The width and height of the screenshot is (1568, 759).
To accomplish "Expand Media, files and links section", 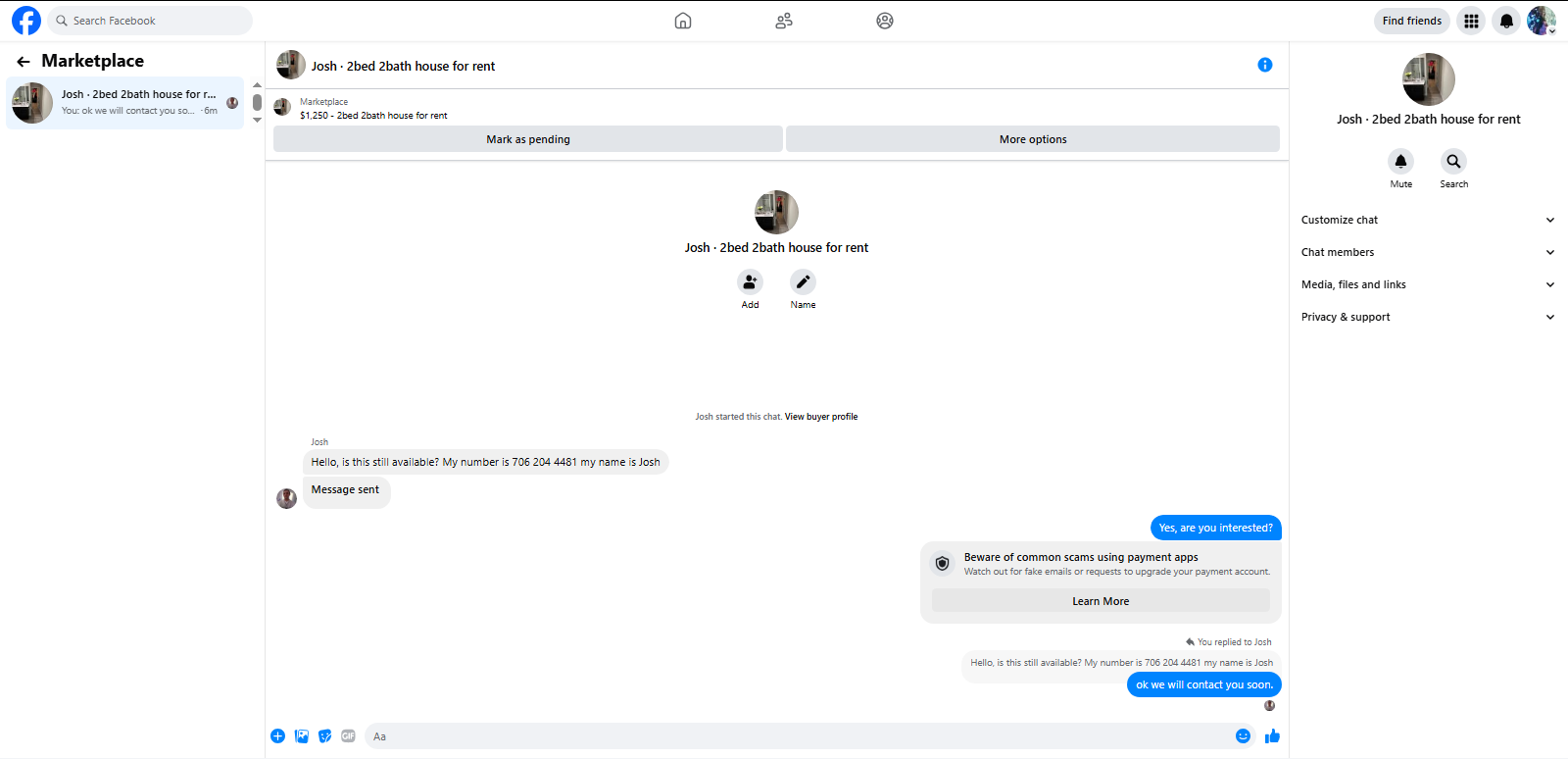I will click(1428, 284).
